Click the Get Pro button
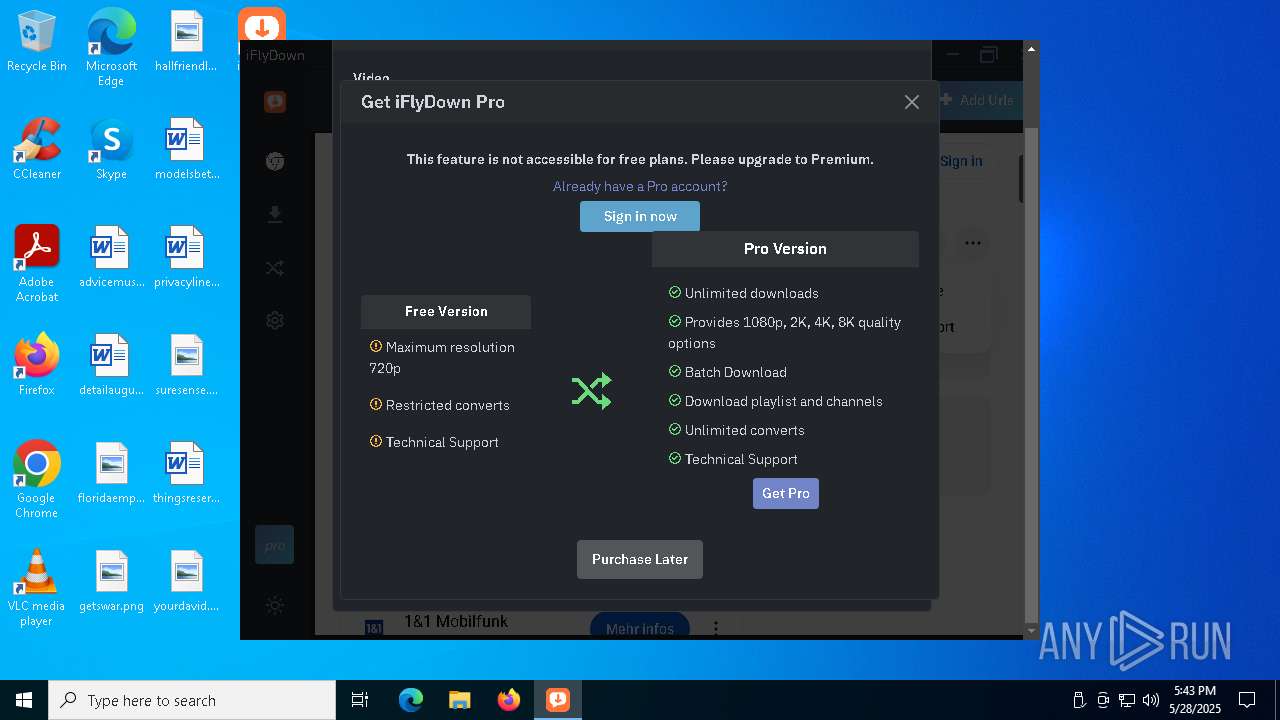The image size is (1280, 720). [x=786, y=493]
